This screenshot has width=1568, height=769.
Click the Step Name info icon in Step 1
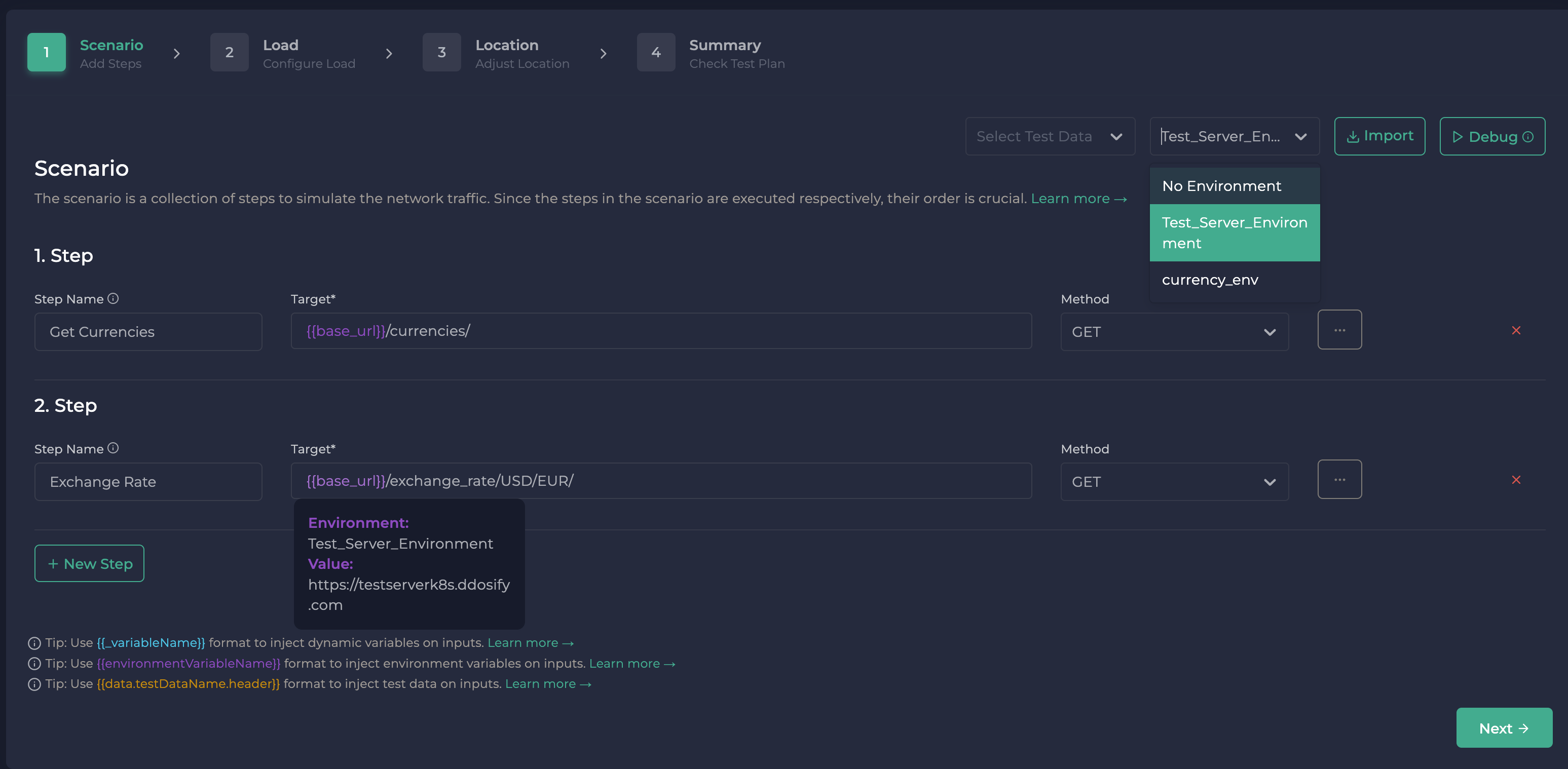point(113,298)
